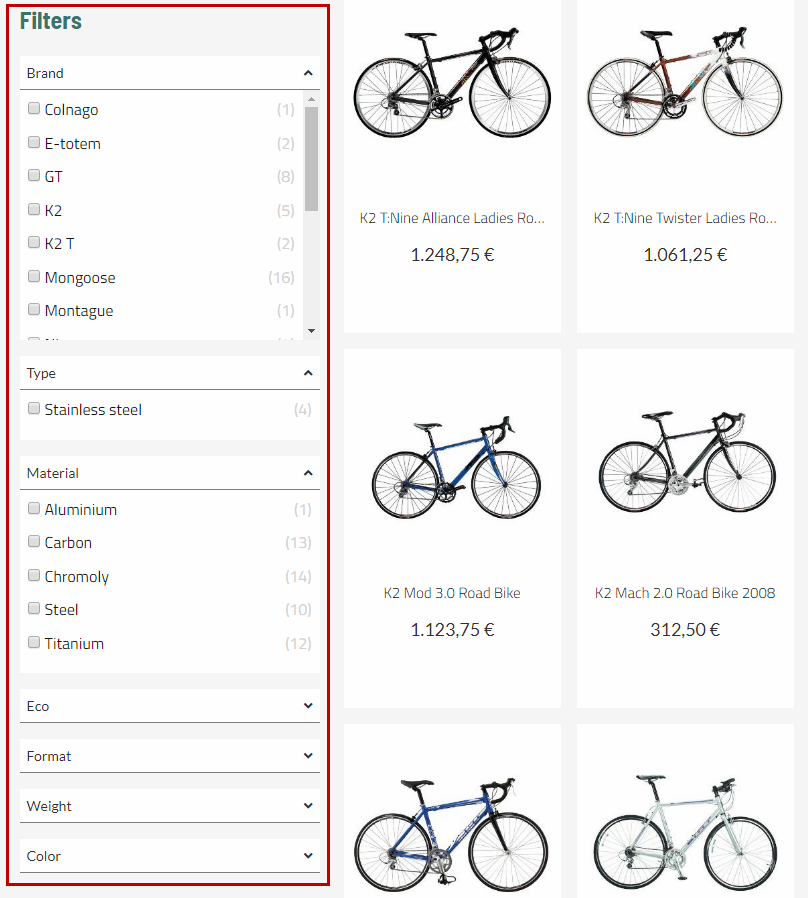Toggle the K2 T brand filter
The height and width of the screenshot is (898, 808).
34,242
